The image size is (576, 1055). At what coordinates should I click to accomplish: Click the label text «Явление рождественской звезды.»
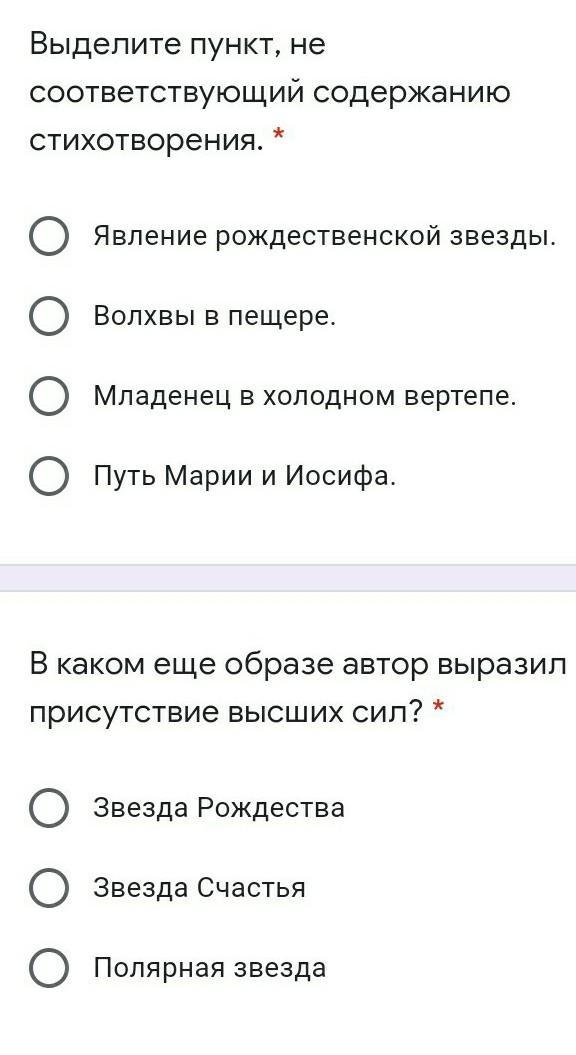tap(325, 237)
